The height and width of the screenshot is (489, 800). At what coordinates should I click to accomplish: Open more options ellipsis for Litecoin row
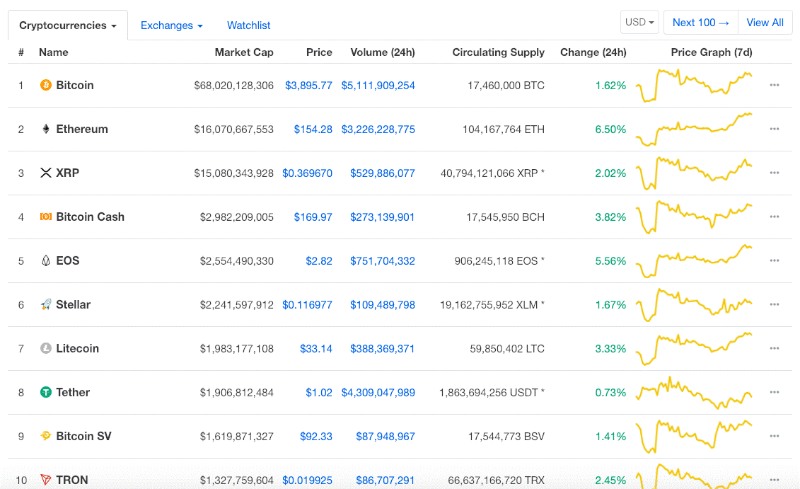pyautogui.click(x=774, y=348)
